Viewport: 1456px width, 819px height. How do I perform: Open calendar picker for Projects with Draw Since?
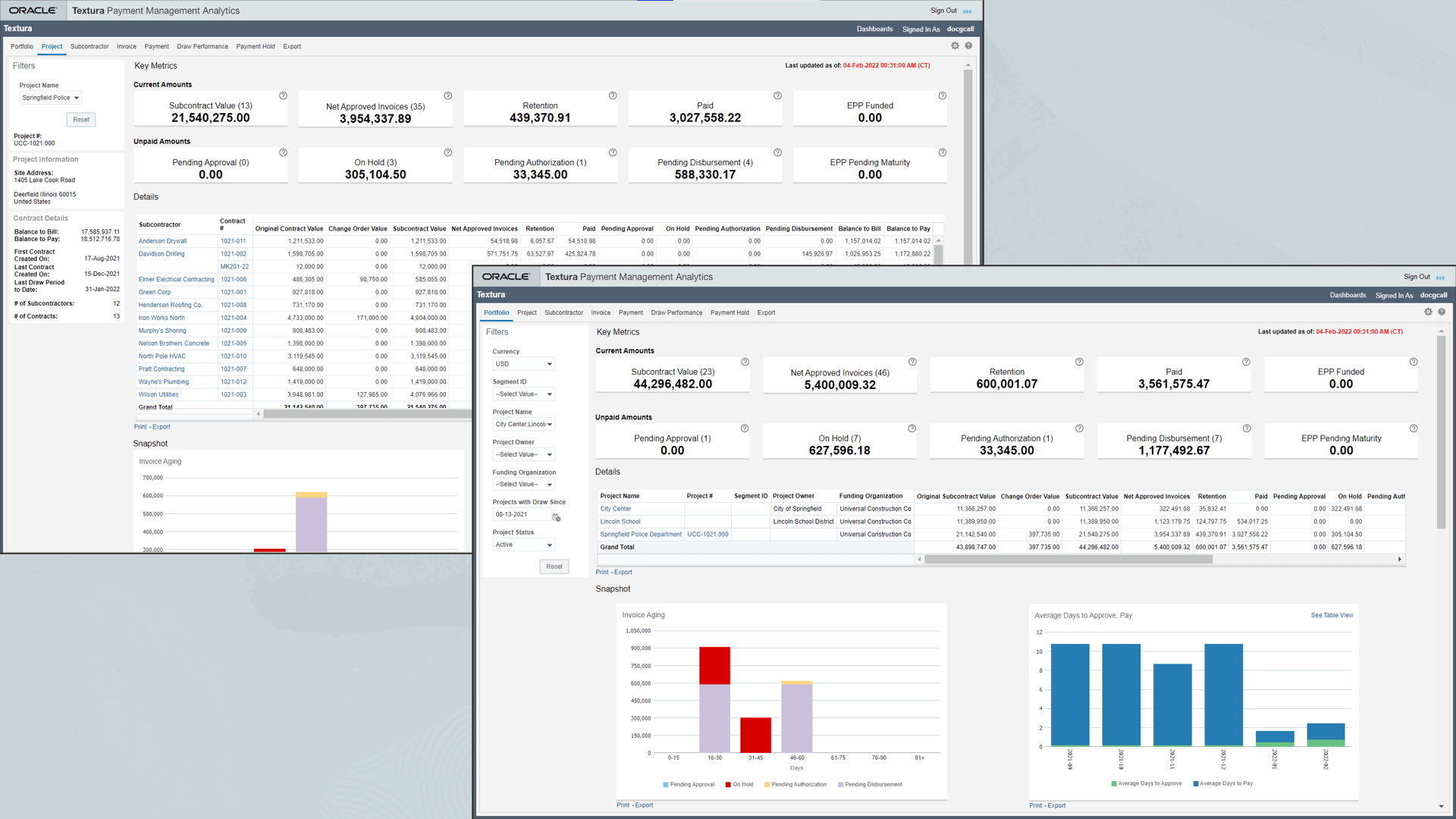pos(556,517)
